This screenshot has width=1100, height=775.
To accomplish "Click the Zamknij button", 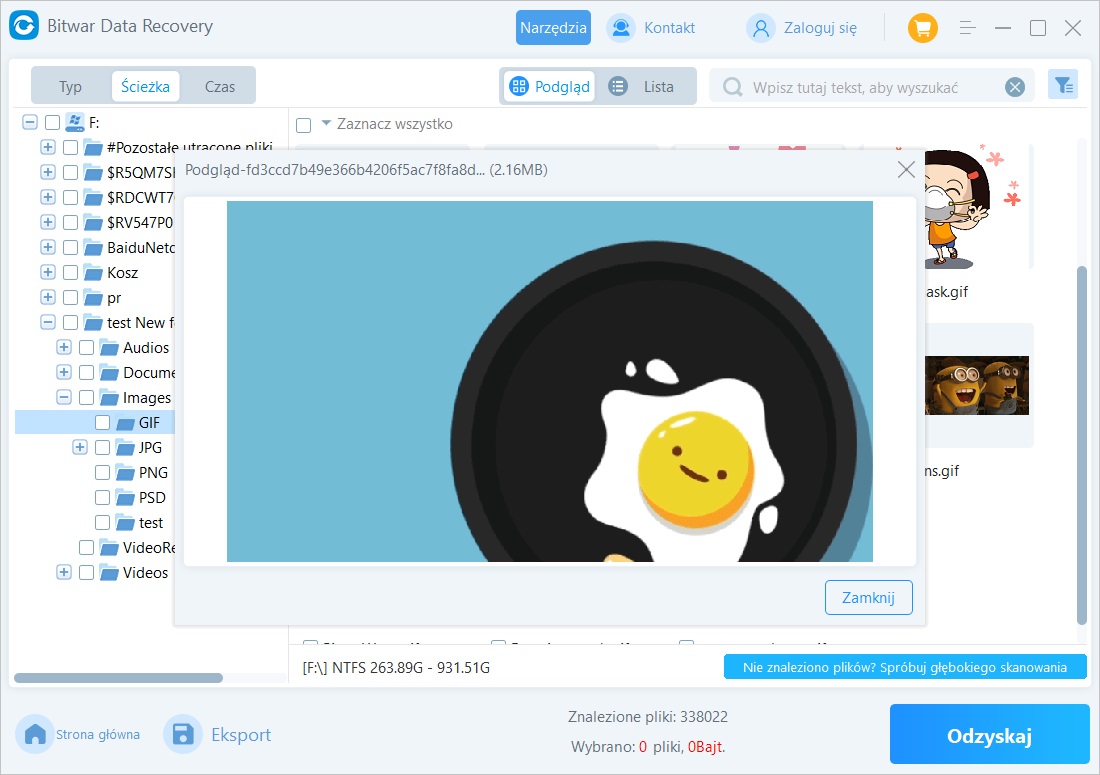I will click(868, 597).
